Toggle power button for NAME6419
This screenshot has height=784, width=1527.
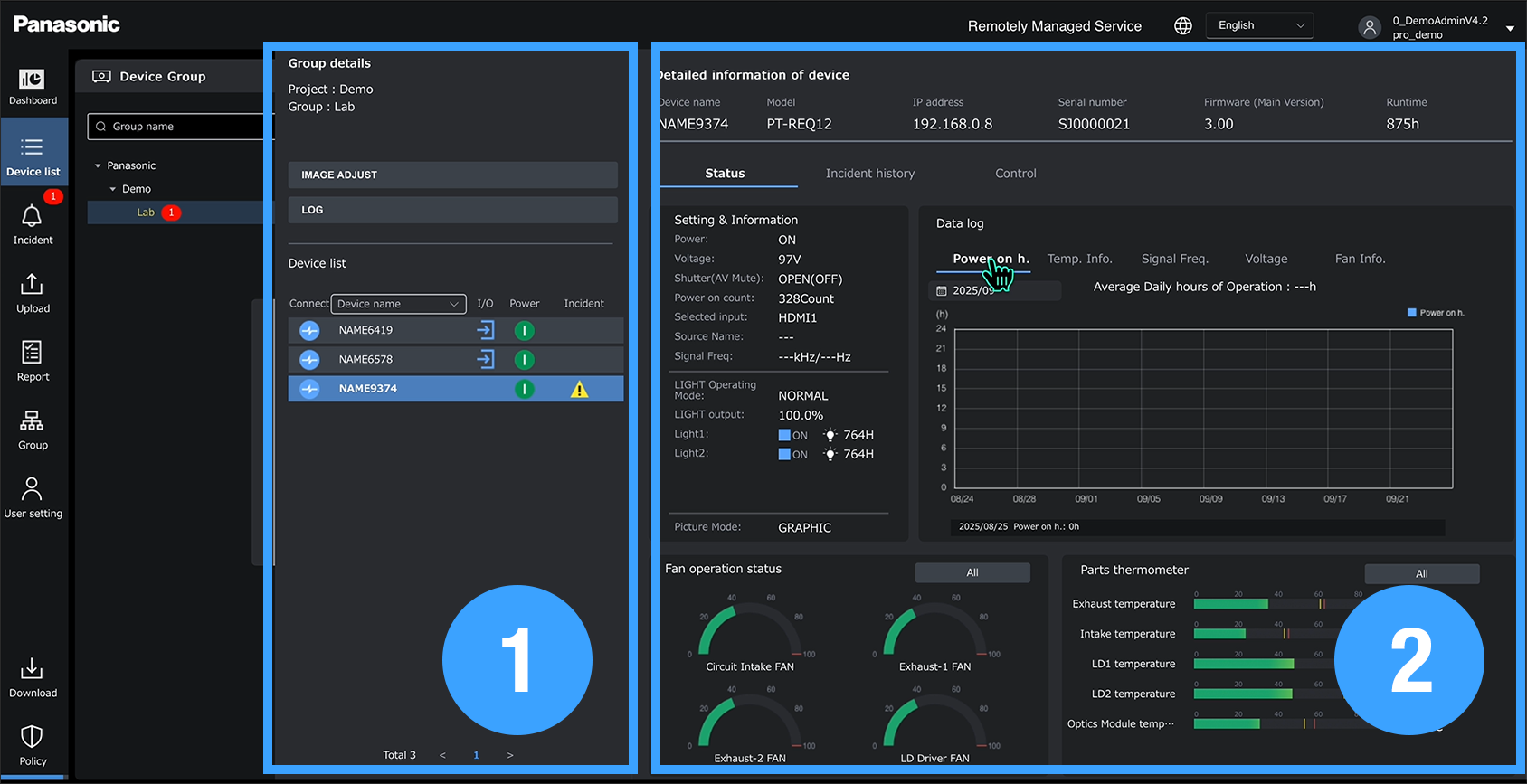point(524,331)
